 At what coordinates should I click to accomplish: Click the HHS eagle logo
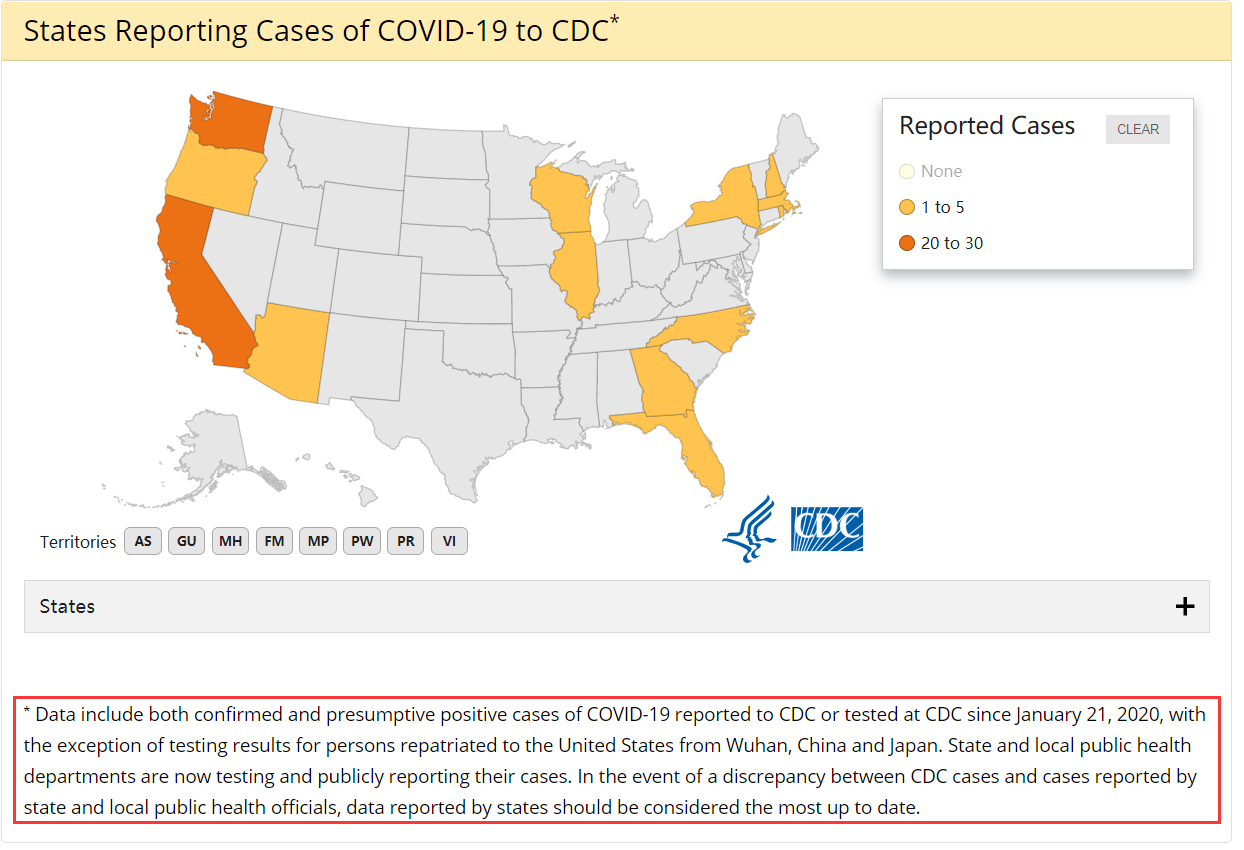click(749, 528)
